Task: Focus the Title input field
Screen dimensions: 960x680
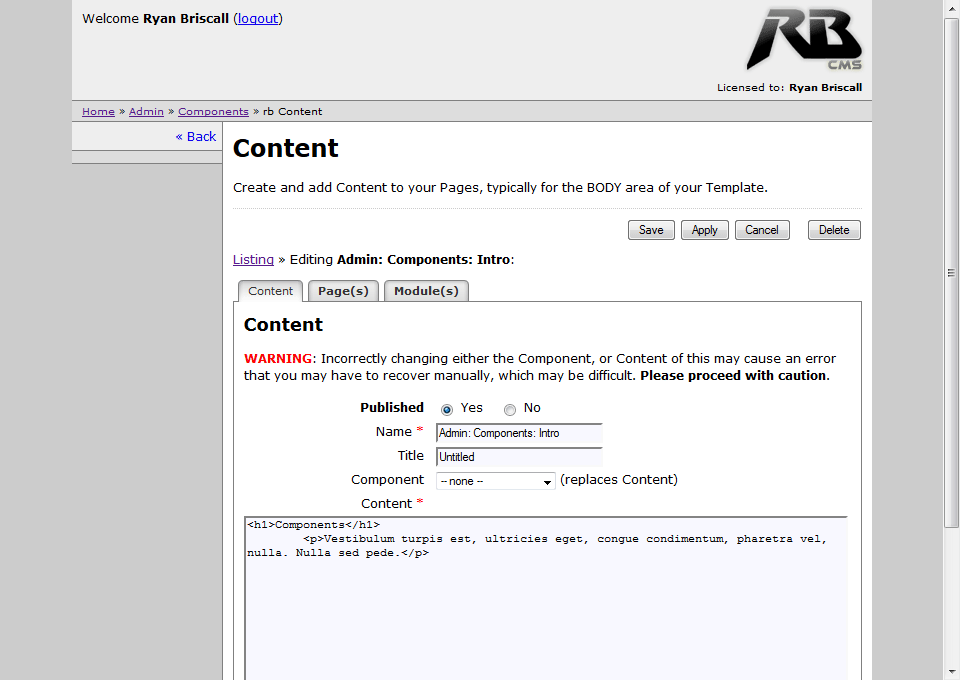Action: [519, 457]
